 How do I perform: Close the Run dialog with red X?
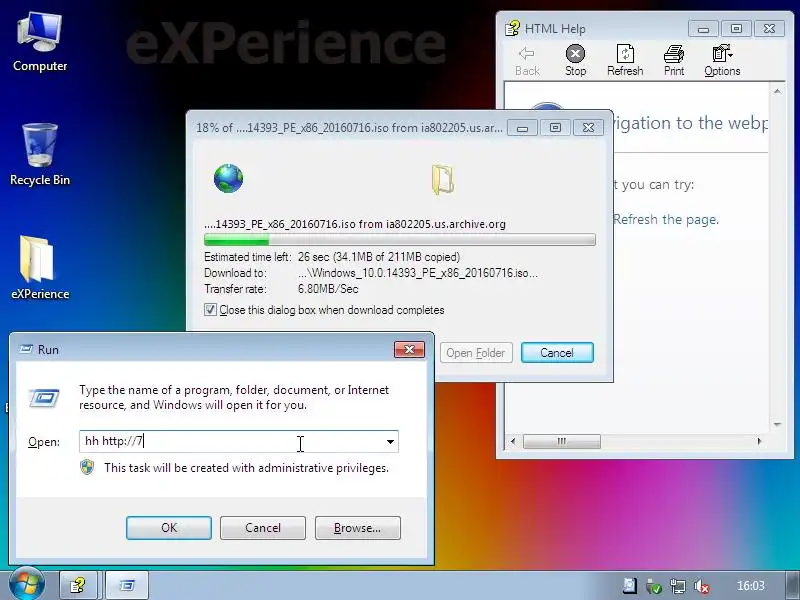[409, 349]
